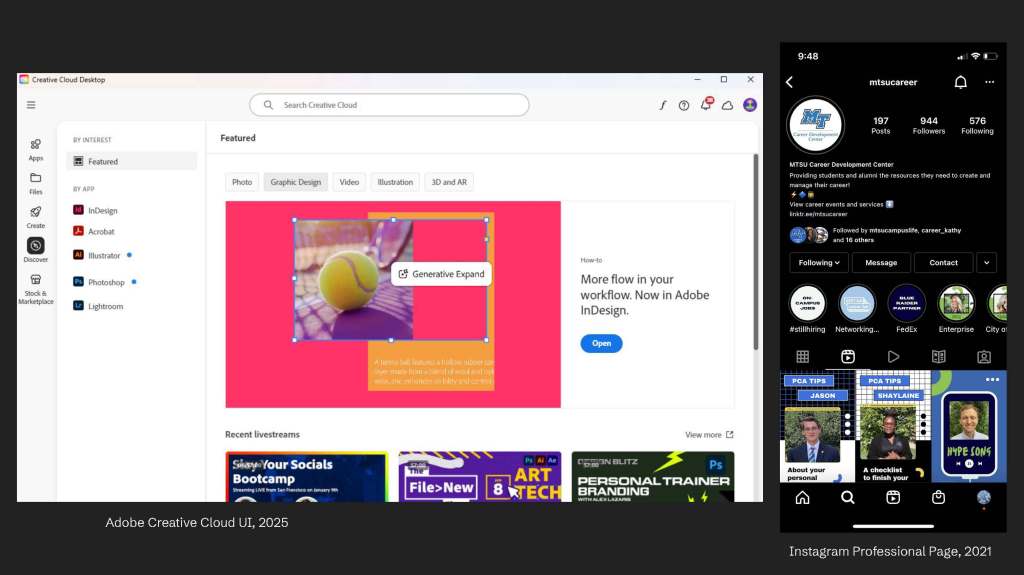Click the notifications bell in Creative Cloud
The height and width of the screenshot is (575, 1024).
[706, 105]
